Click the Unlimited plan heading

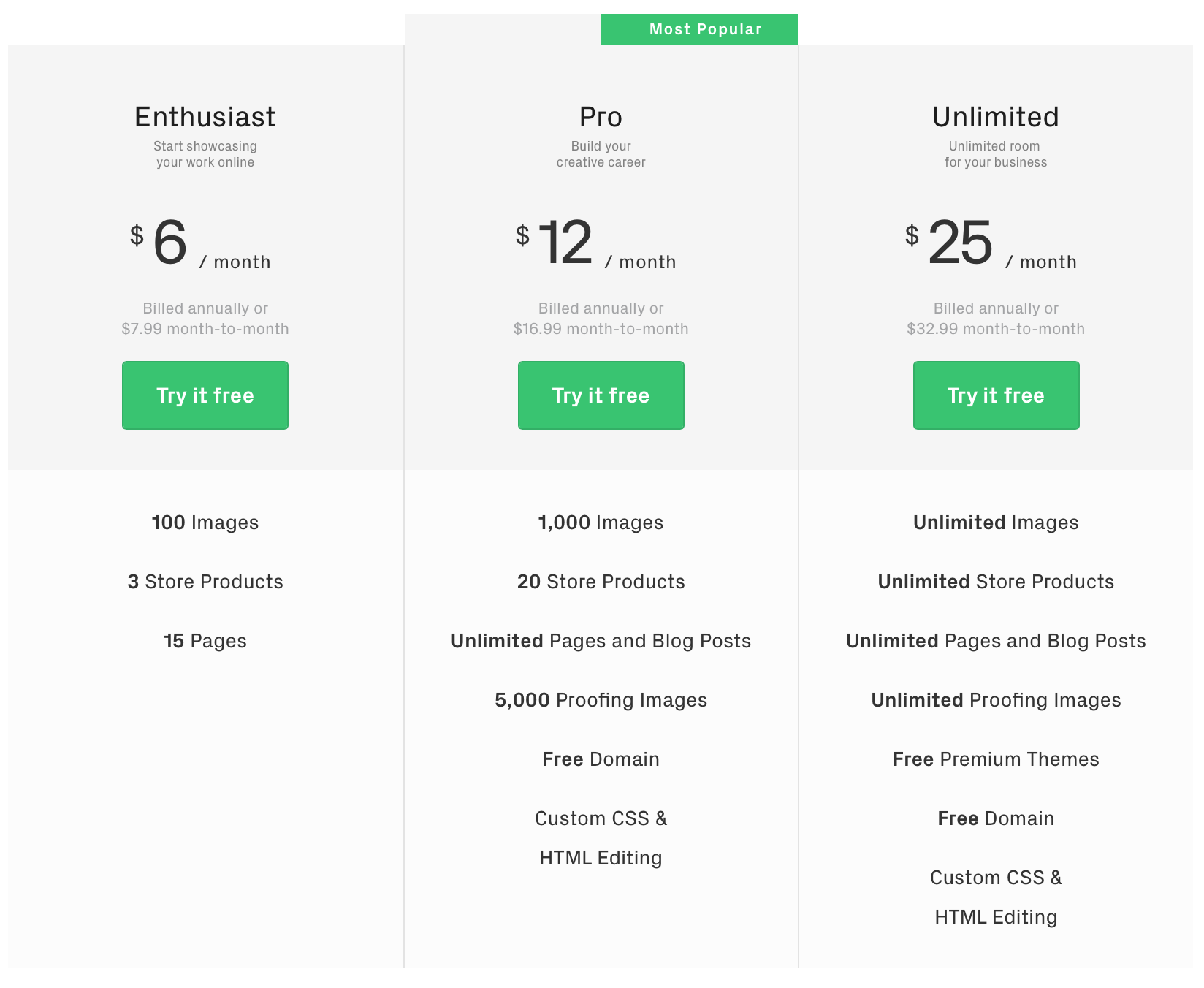coord(996,117)
